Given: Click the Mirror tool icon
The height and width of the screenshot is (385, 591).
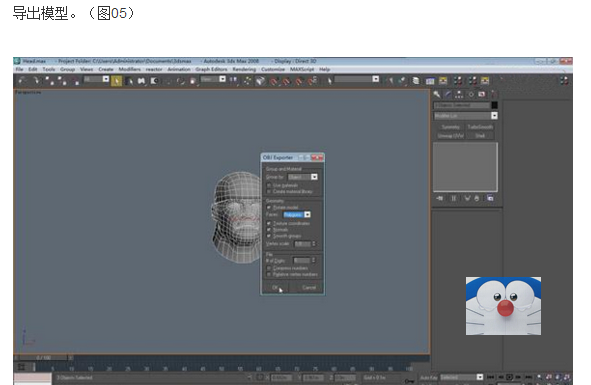Looking at the screenshot, I should 391,81.
